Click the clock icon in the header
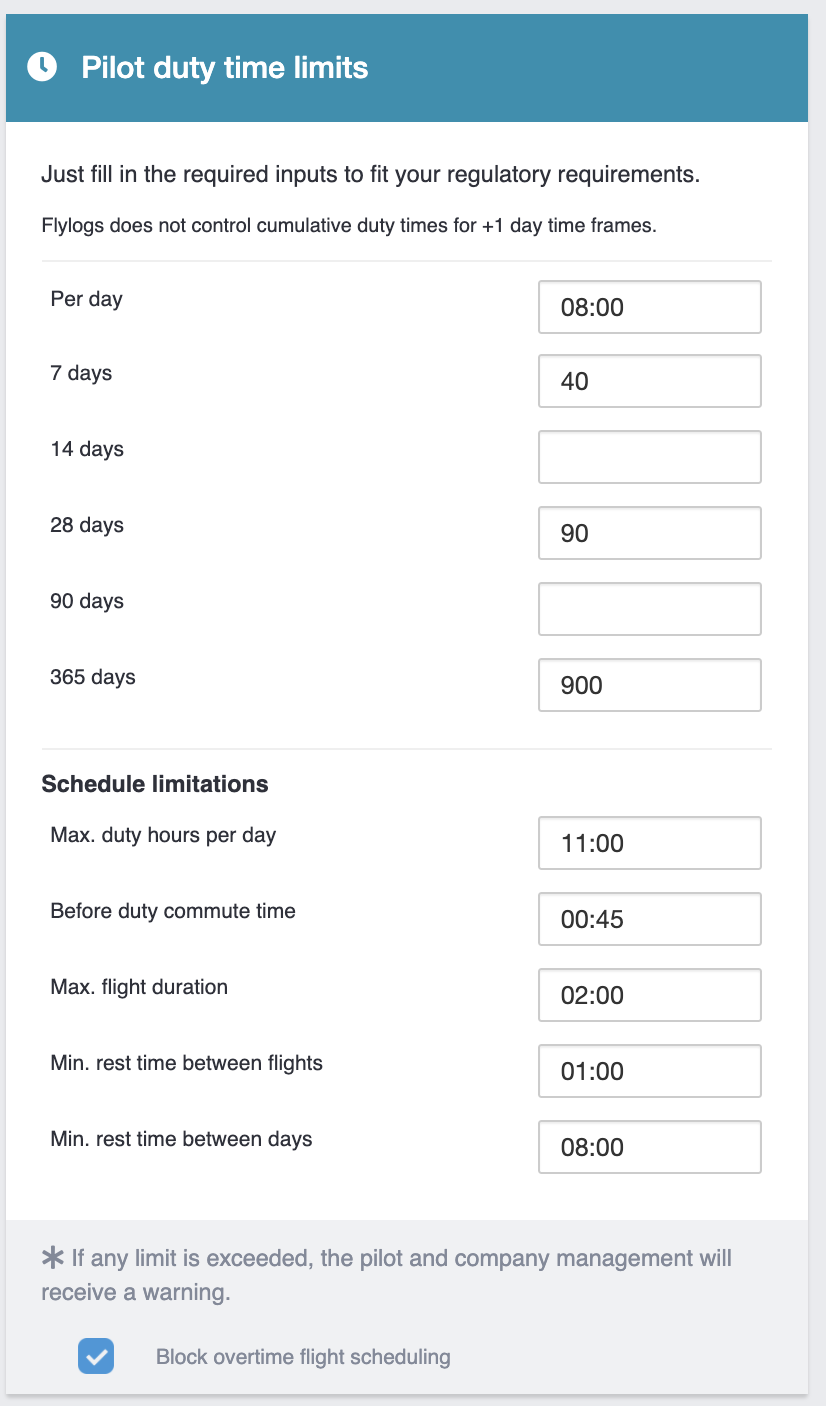This screenshot has height=1406, width=826. tap(42, 68)
